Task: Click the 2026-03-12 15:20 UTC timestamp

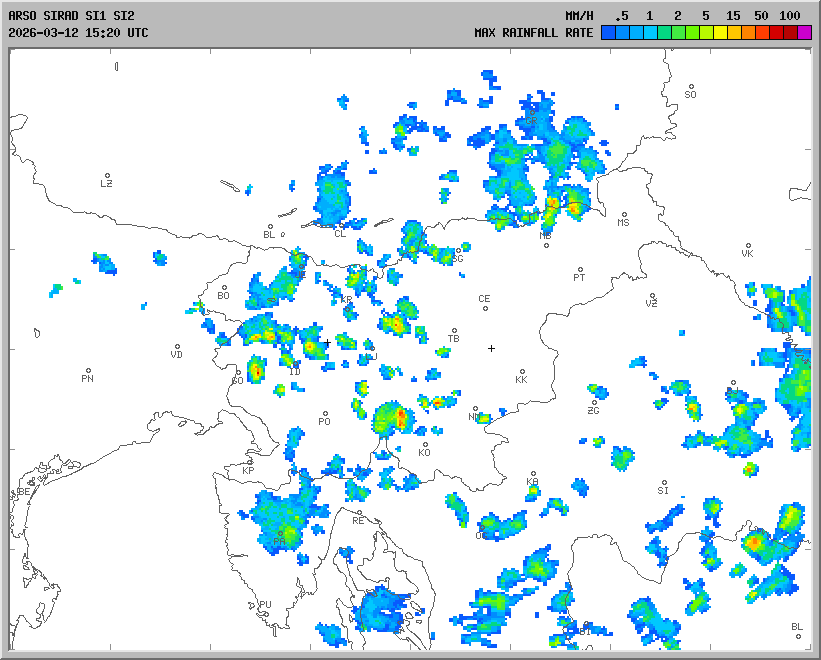Action: pos(78,32)
